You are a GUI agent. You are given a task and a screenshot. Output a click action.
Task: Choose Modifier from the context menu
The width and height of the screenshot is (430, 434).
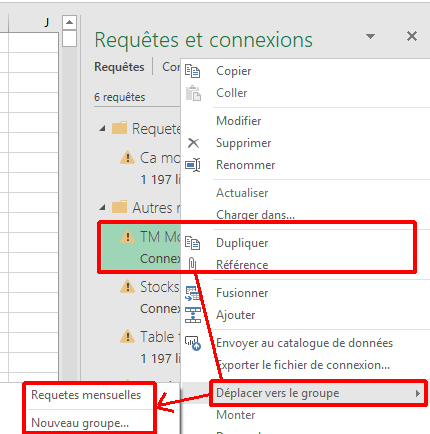(238, 121)
